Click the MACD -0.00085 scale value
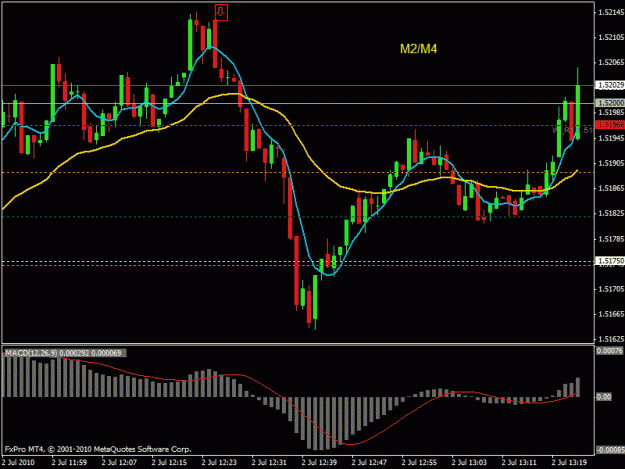Viewport: 625px width, 469px height. (x=609, y=450)
